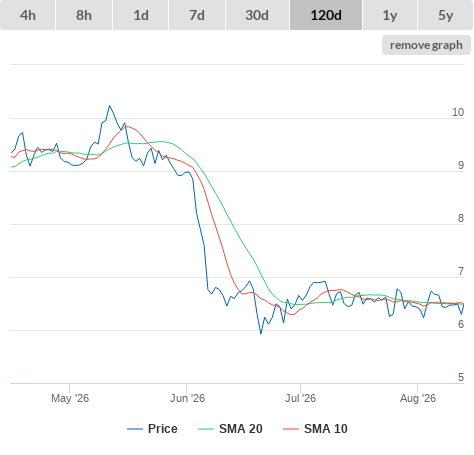Select the 5y time range
This screenshot has height=455, width=474.
(x=445, y=15)
